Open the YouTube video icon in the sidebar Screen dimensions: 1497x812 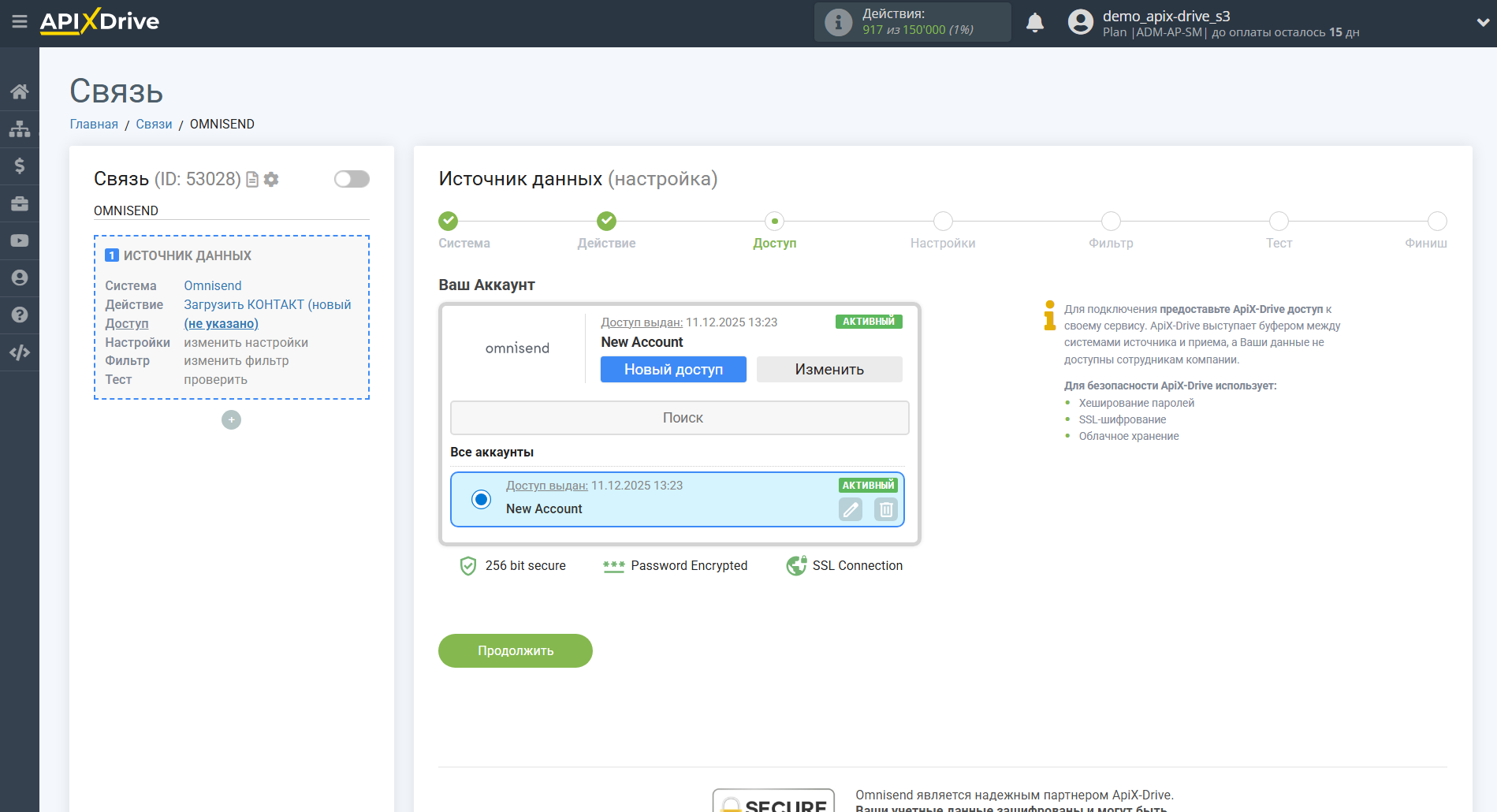coord(19,240)
